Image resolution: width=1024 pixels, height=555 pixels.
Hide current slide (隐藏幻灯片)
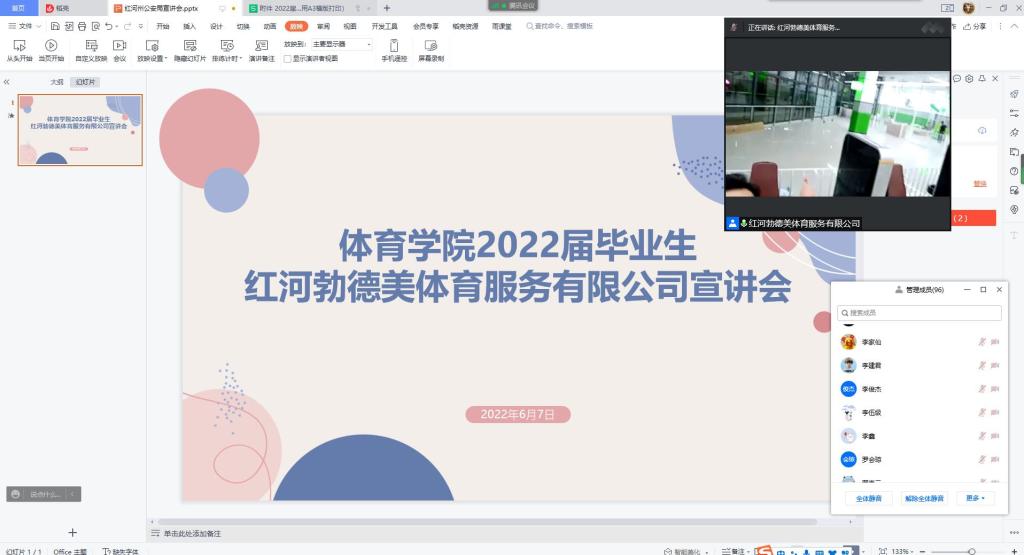[x=190, y=50]
